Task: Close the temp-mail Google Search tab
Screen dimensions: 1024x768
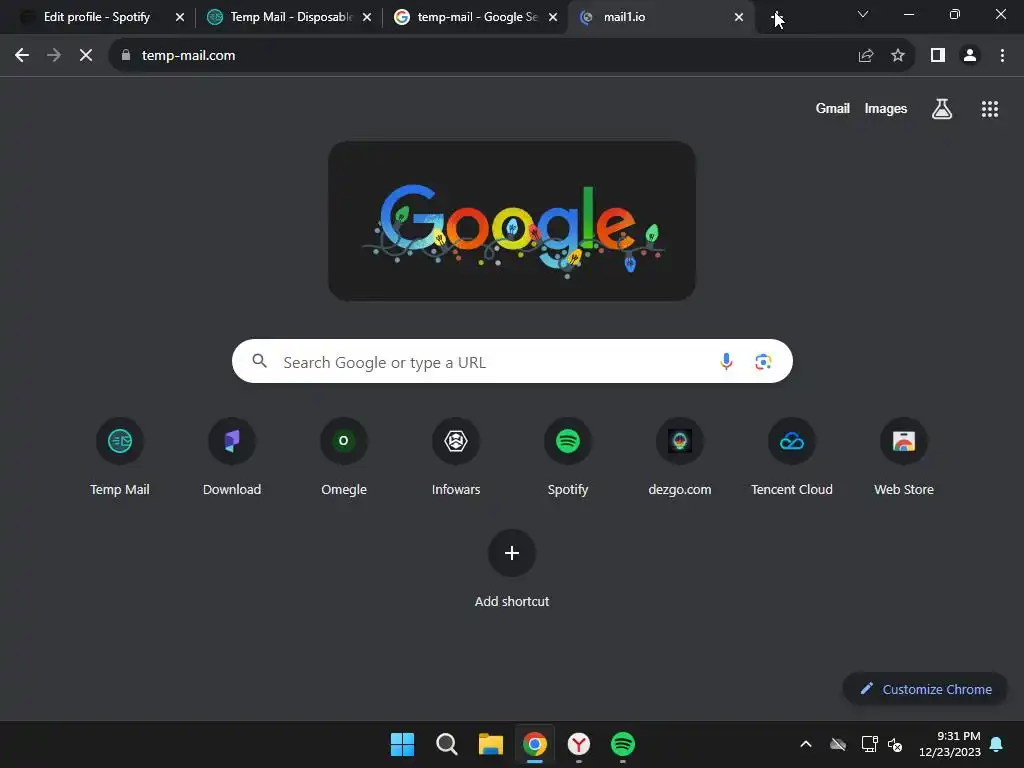Action: 553,17
